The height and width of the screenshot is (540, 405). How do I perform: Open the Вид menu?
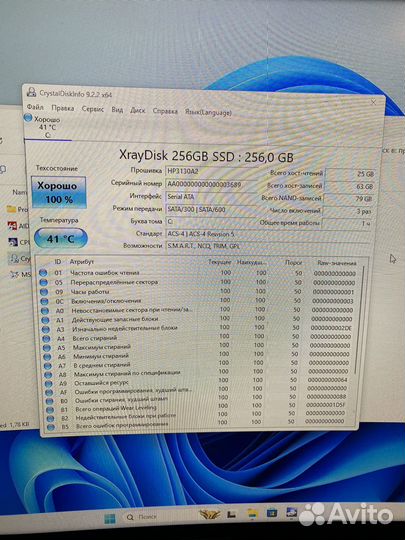point(117,110)
